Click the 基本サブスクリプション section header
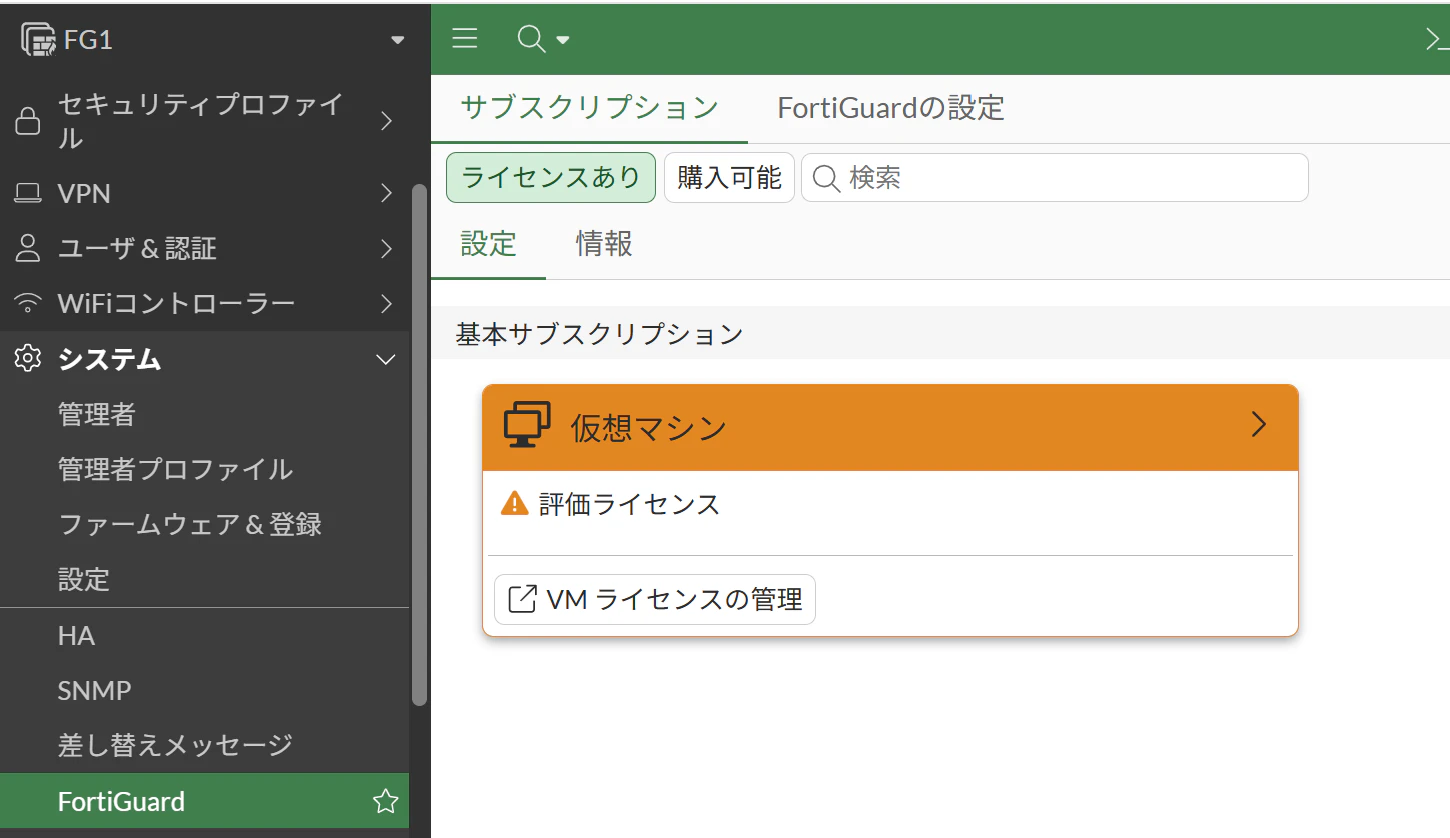1450x838 pixels. [940, 333]
